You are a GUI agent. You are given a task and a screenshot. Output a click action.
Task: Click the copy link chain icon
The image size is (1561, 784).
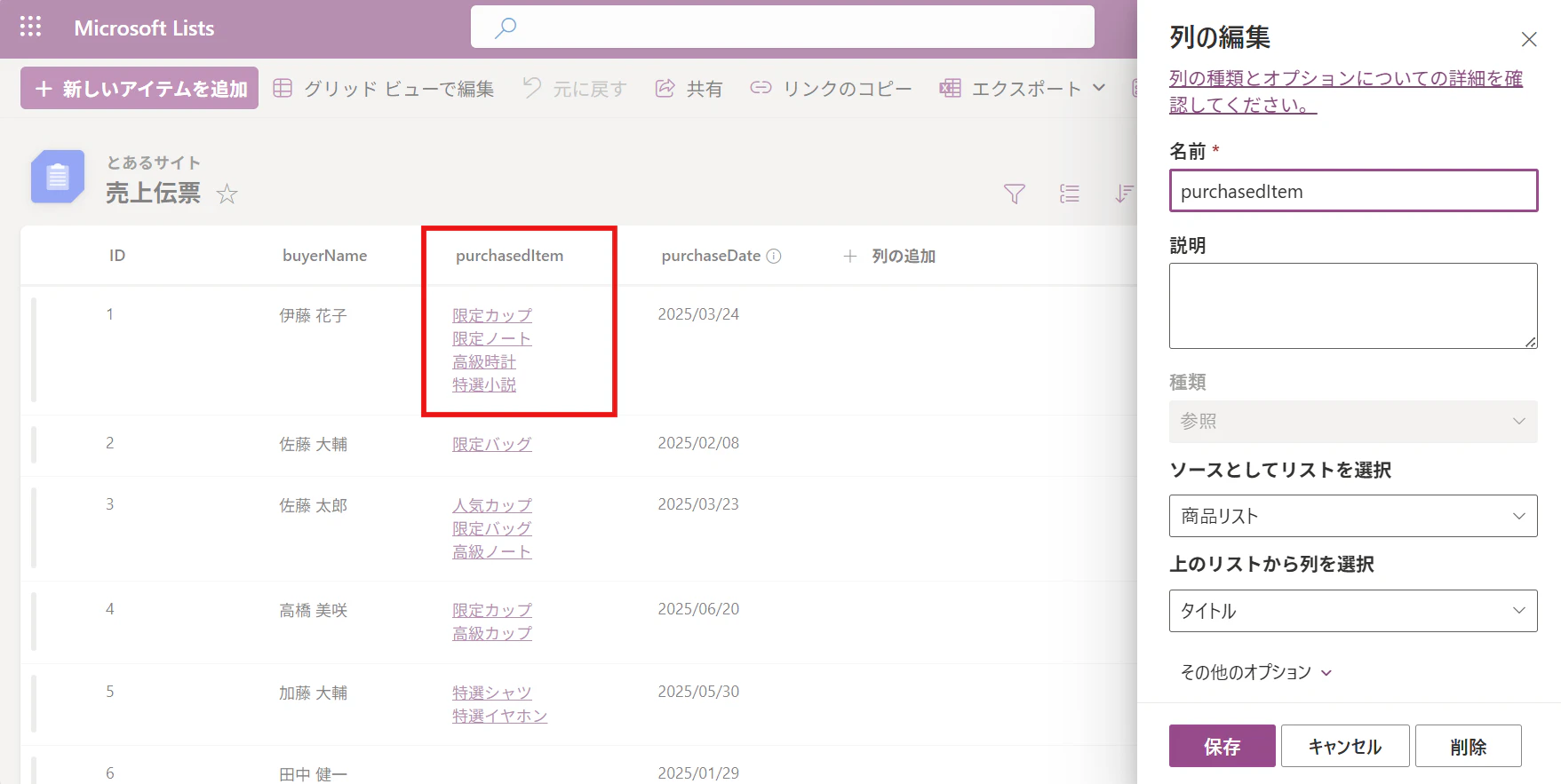pyautogui.click(x=761, y=88)
